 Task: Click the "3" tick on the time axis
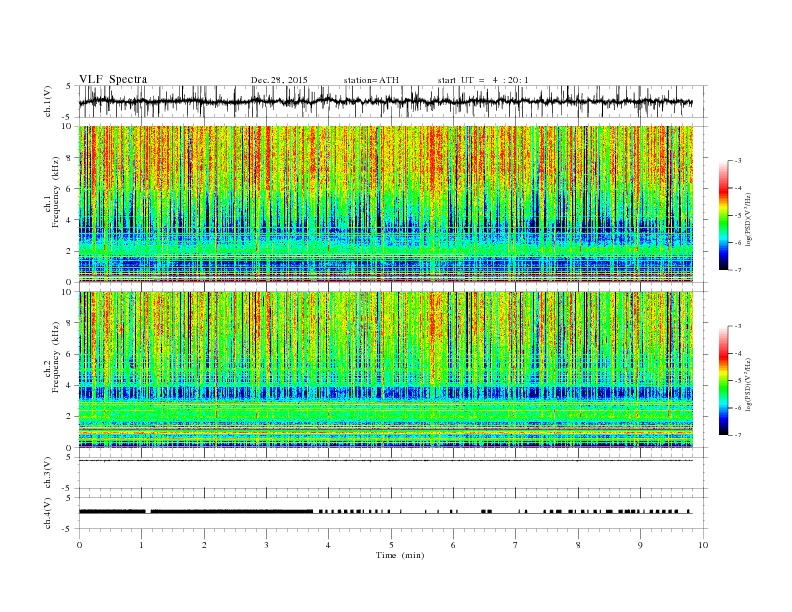pos(266,545)
